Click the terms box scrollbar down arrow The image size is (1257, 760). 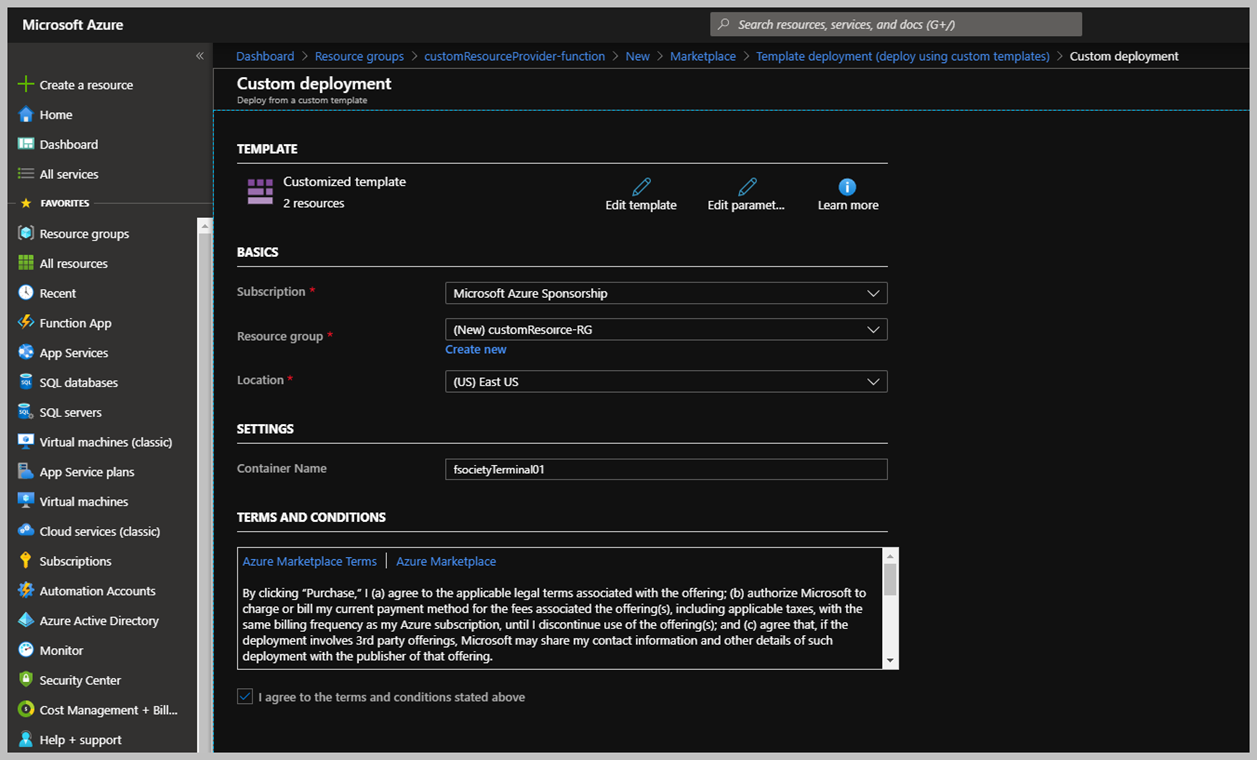coord(890,661)
